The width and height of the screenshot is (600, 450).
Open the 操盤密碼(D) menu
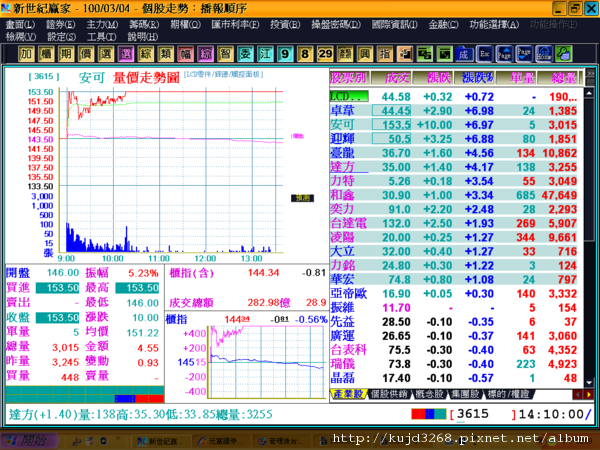(x=336, y=24)
